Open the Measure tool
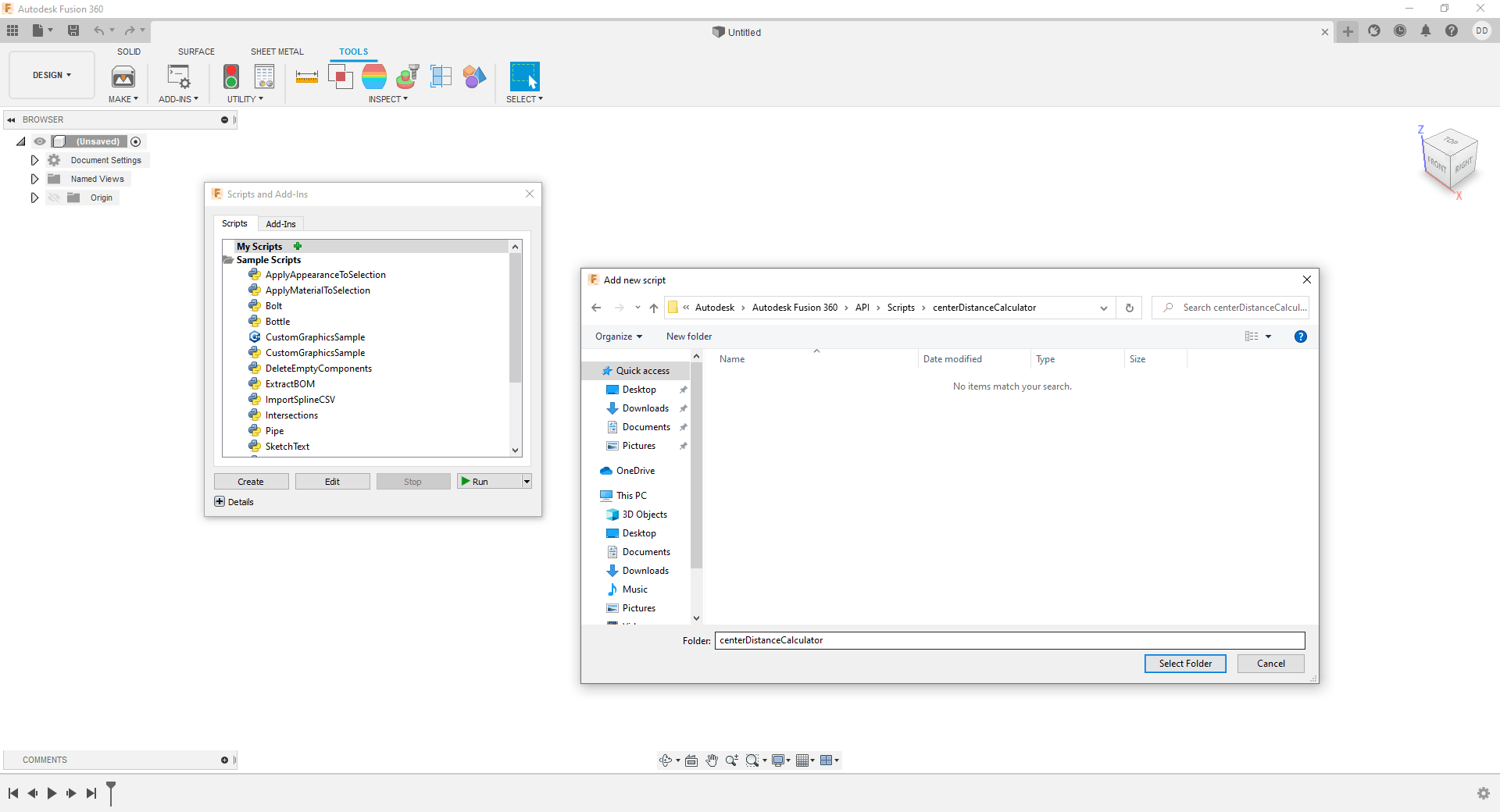1500x812 pixels. click(x=306, y=77)
